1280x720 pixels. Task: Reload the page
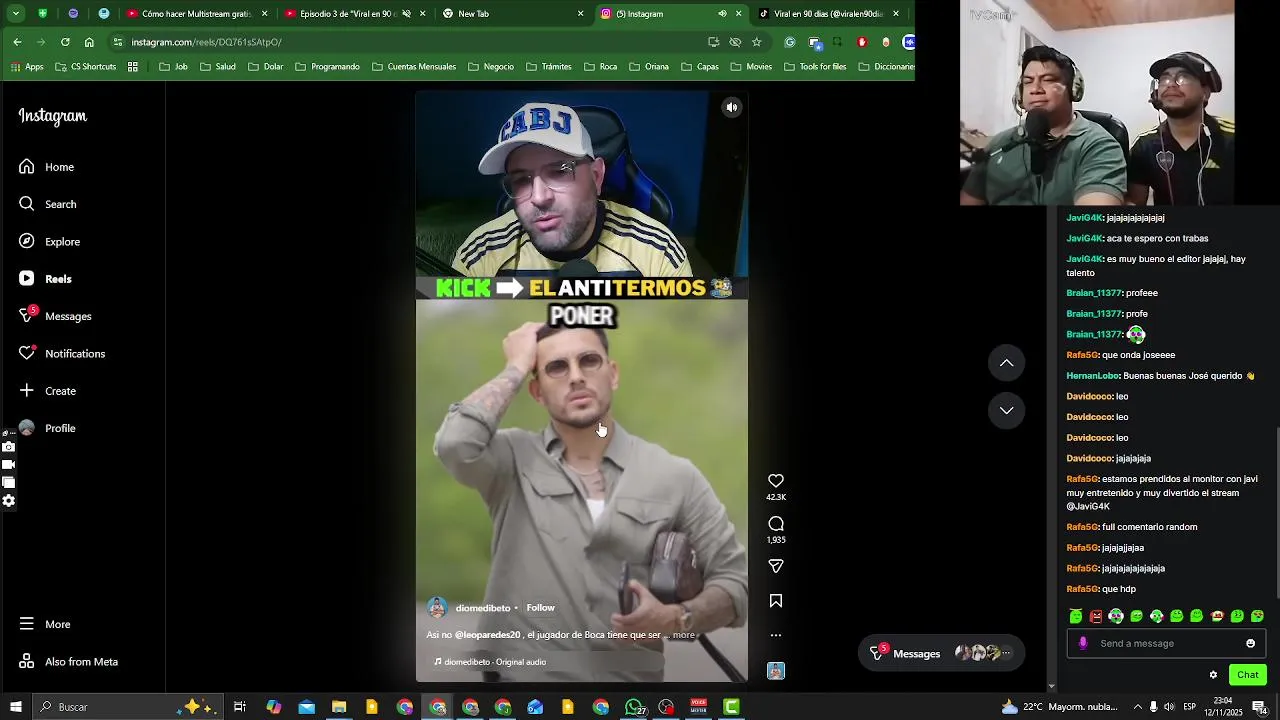[x=65, y=42]
